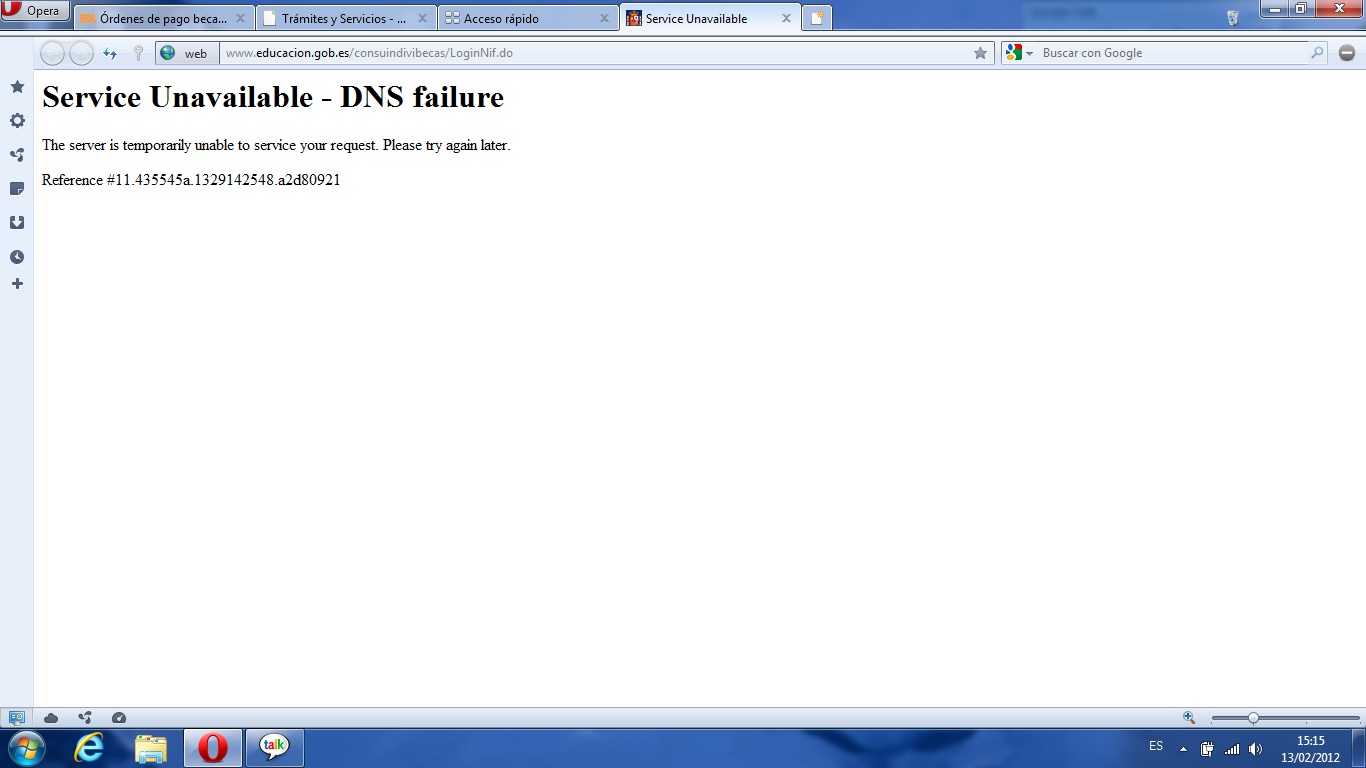
Task: Click the power icon in system tray
Action: pyautogui.click(x=1208, y=748)
